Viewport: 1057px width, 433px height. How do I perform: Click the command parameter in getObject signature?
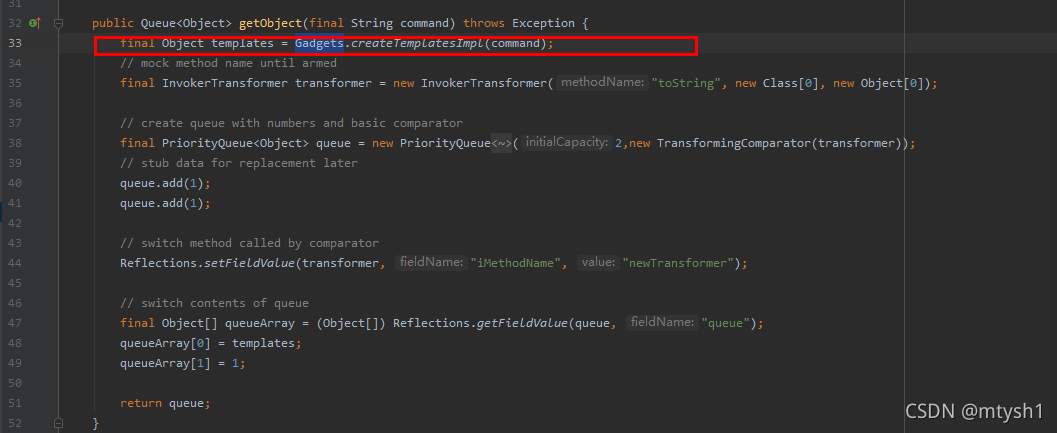(x=425, y=24)
